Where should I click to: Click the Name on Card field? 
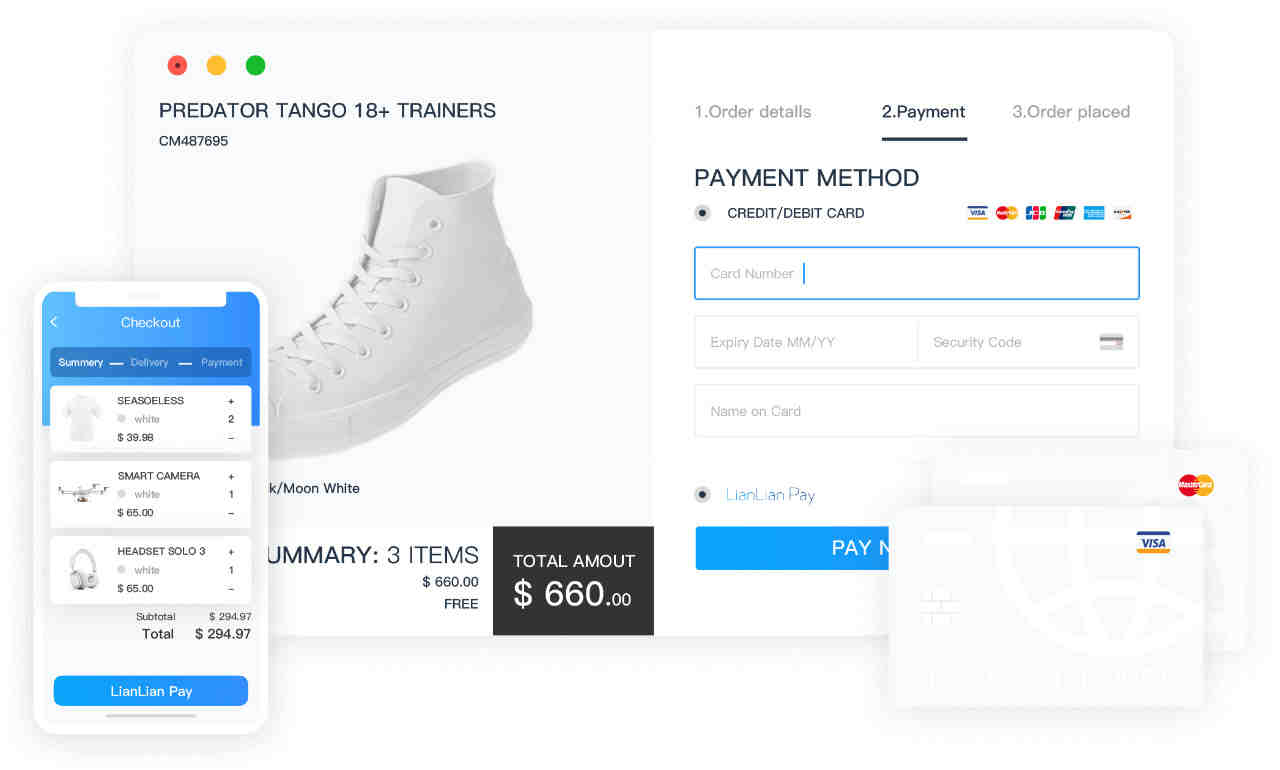[917, 411]
